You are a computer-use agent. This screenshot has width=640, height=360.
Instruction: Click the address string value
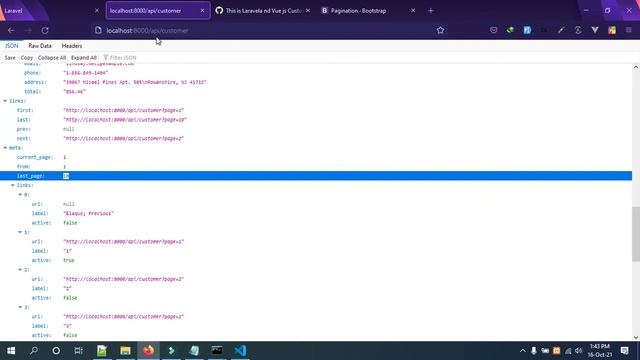[135, 82]
